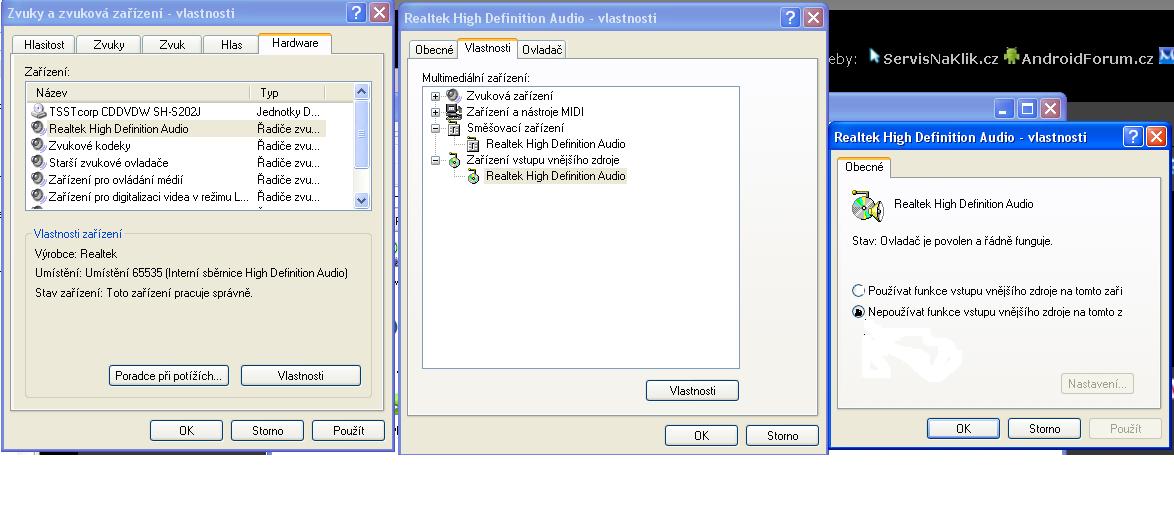The width and height of the screenshot is (1174, 525).
Task: Click icon of Realtek under Zařízení vstupu vnějšího zdroje
Action: click(x=473, y=176)
